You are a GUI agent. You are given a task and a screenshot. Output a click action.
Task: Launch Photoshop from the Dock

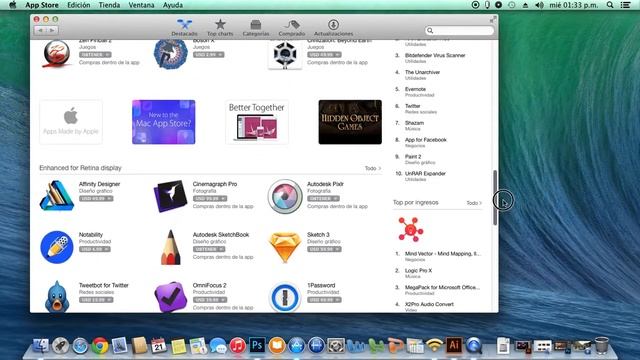click(257, 346)
